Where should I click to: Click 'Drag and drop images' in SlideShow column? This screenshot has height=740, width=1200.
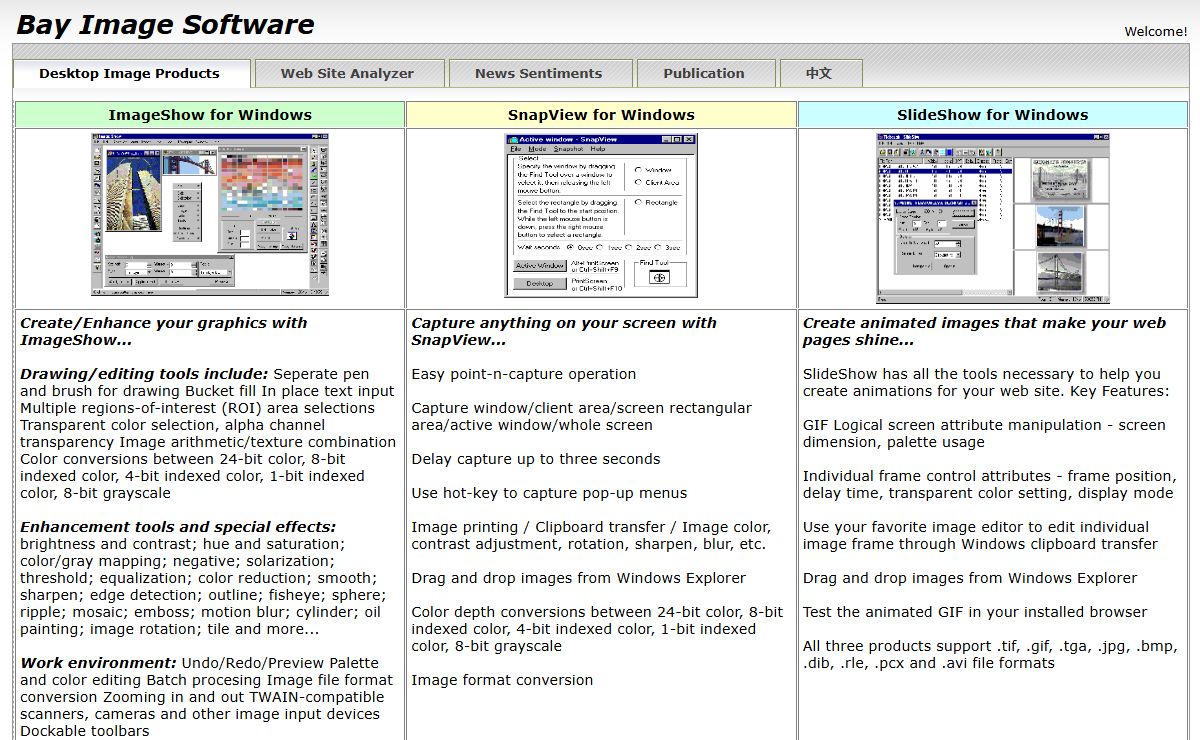coord(970,578)
